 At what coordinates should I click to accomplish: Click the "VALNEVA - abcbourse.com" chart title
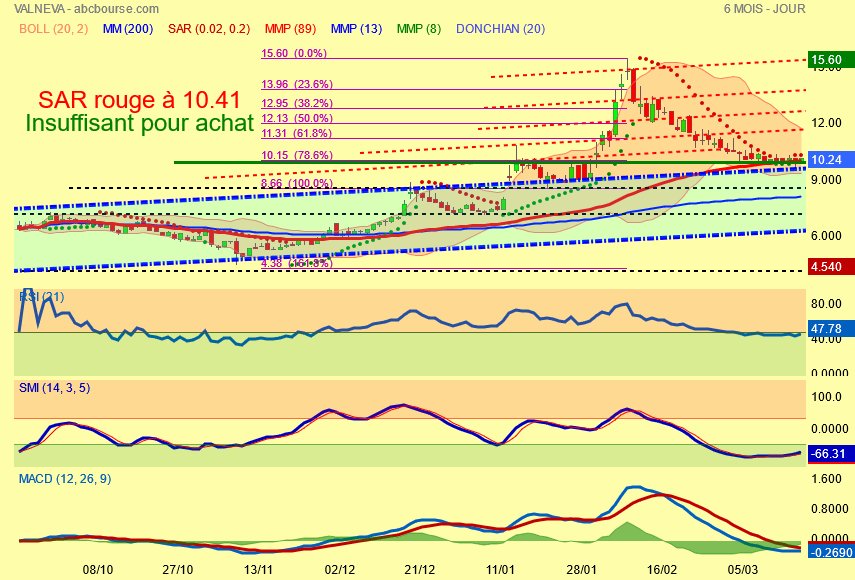click(87, 9)
